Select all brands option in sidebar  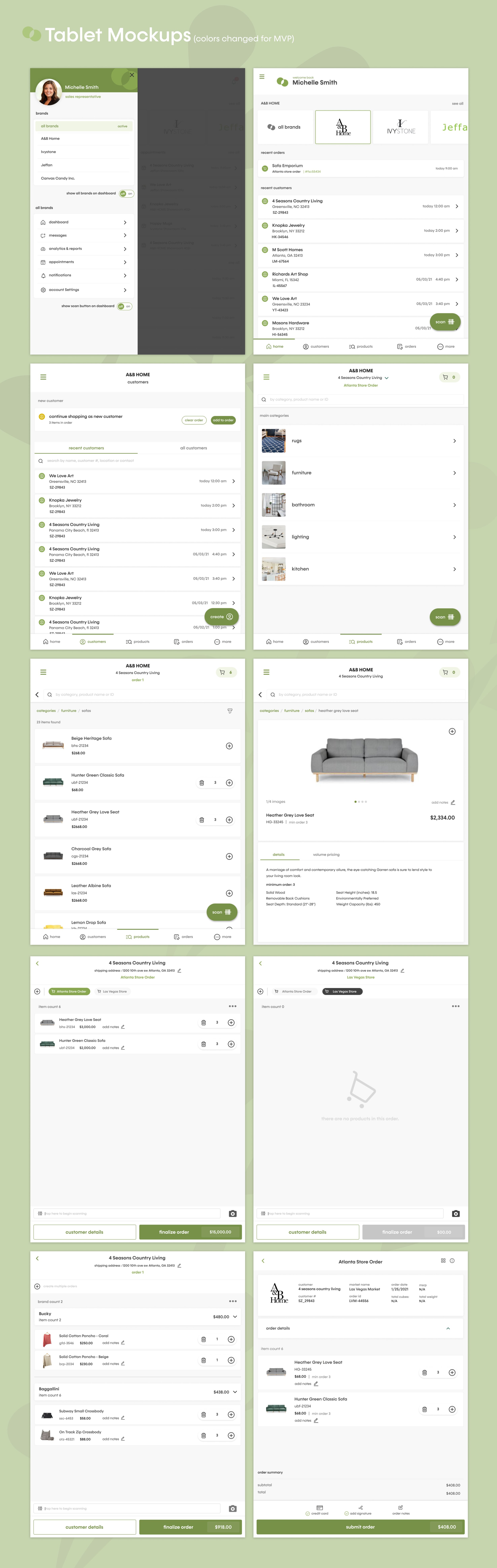pyautogui.click(x=84, y=126)
